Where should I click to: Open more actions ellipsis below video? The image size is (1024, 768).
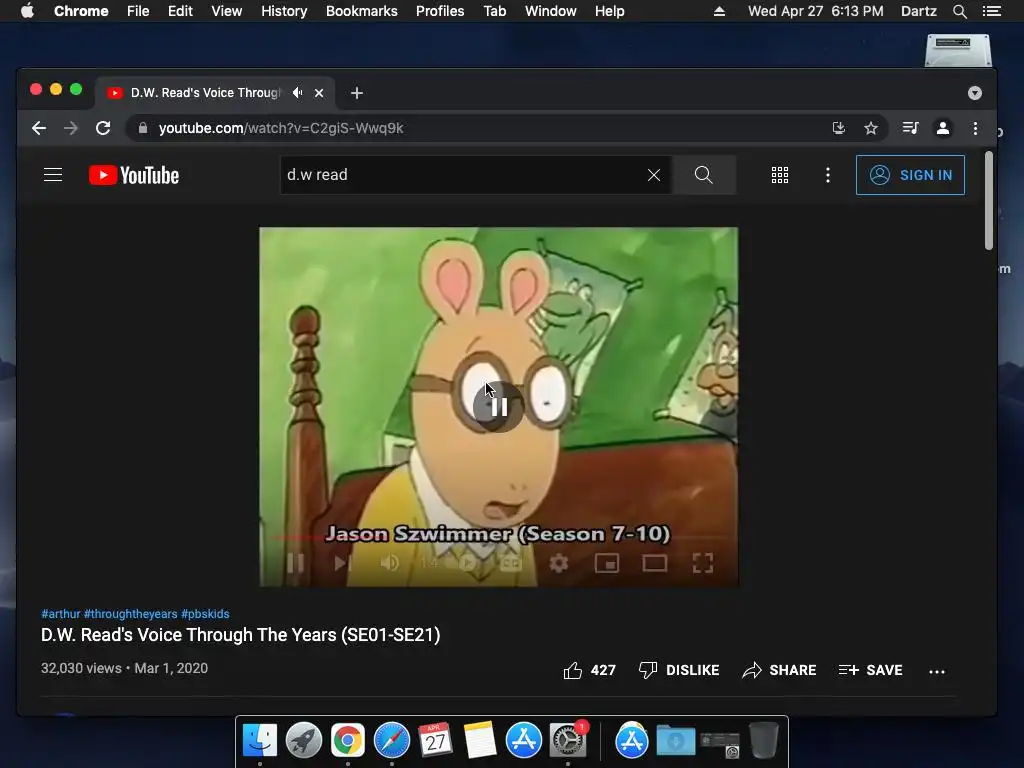[937, 671]
